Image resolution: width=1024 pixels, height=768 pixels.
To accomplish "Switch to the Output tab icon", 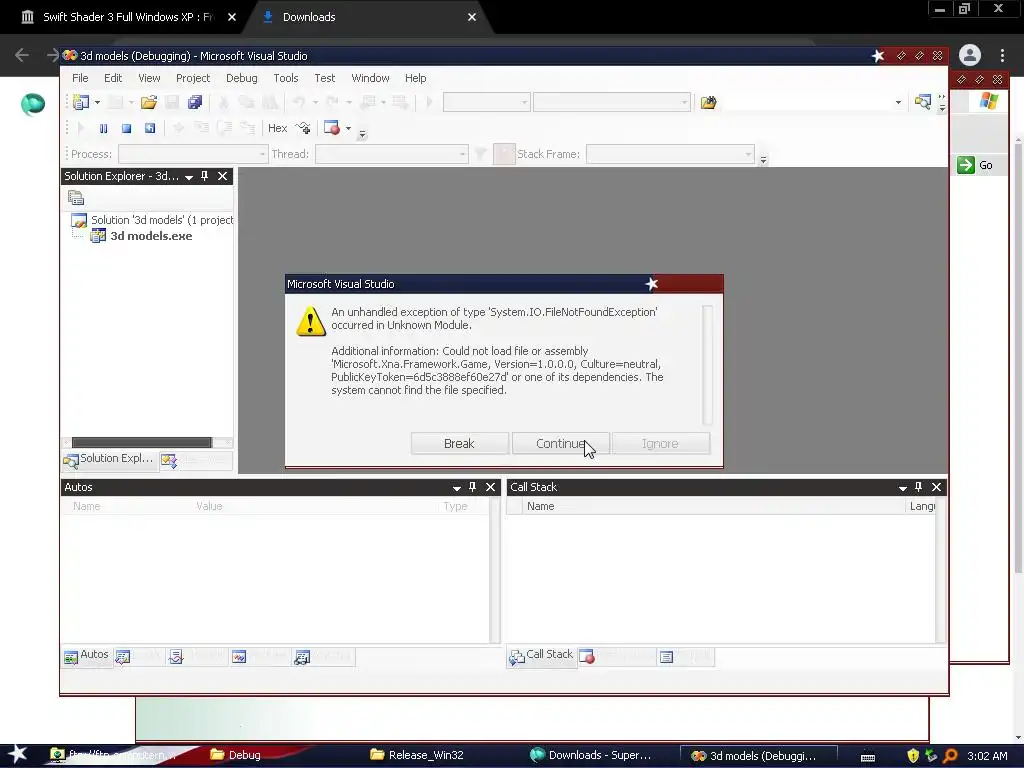I will pyautogui.click(x=666, y=656).
